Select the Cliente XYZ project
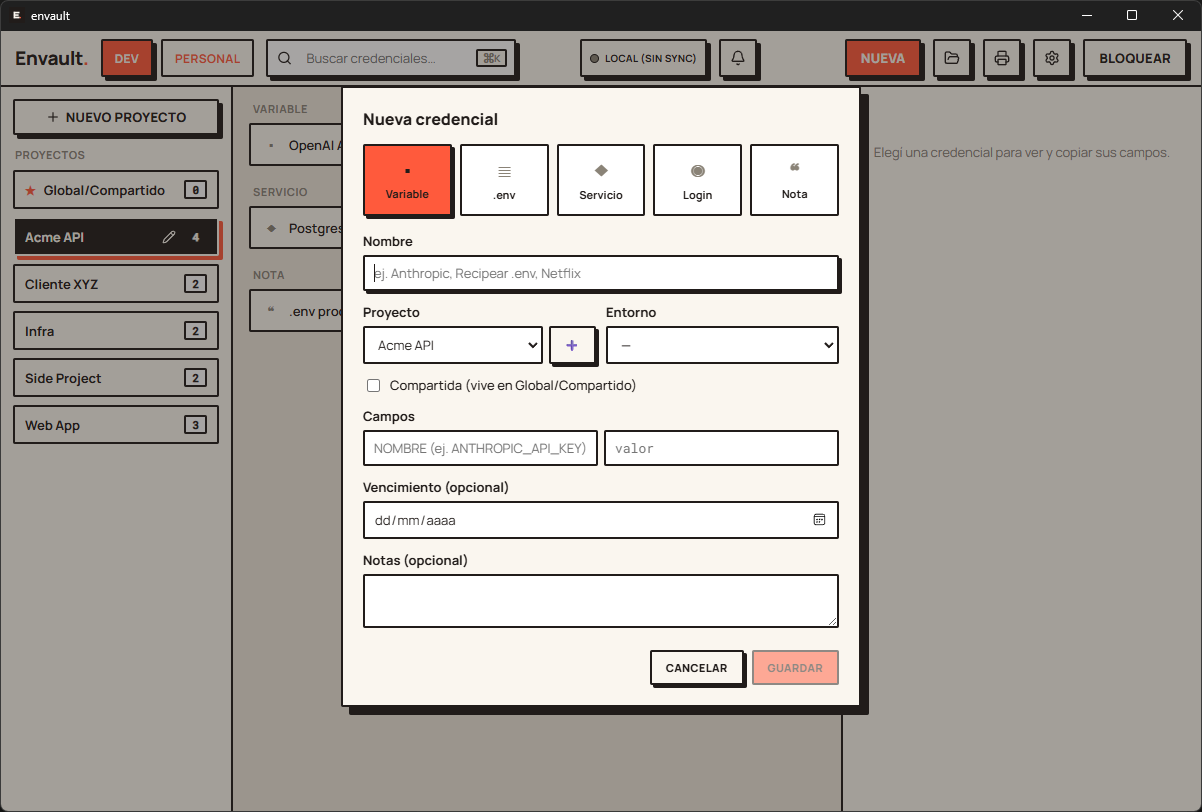 click(115, 284)
